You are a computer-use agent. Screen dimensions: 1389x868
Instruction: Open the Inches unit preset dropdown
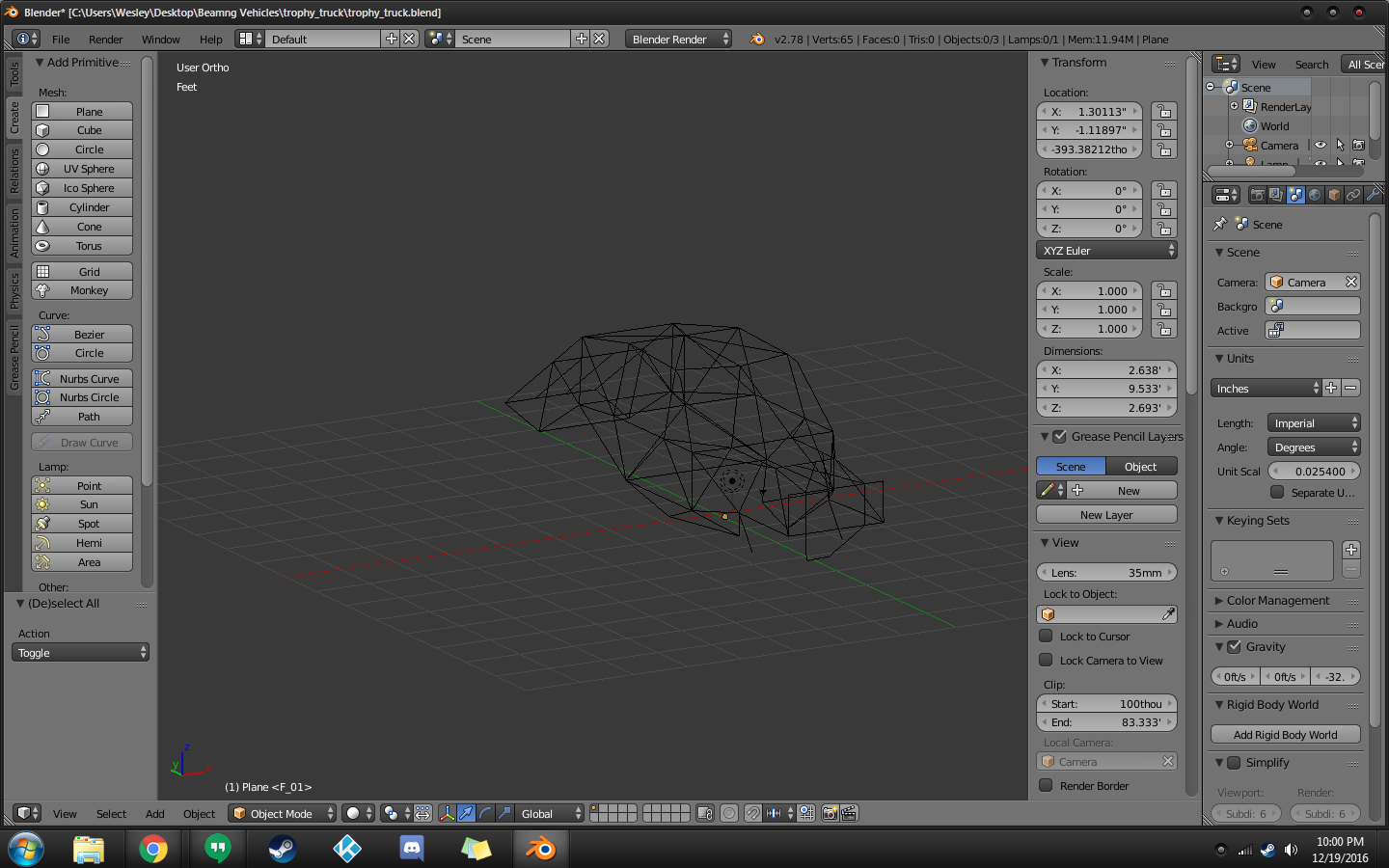coord(1266,388)
